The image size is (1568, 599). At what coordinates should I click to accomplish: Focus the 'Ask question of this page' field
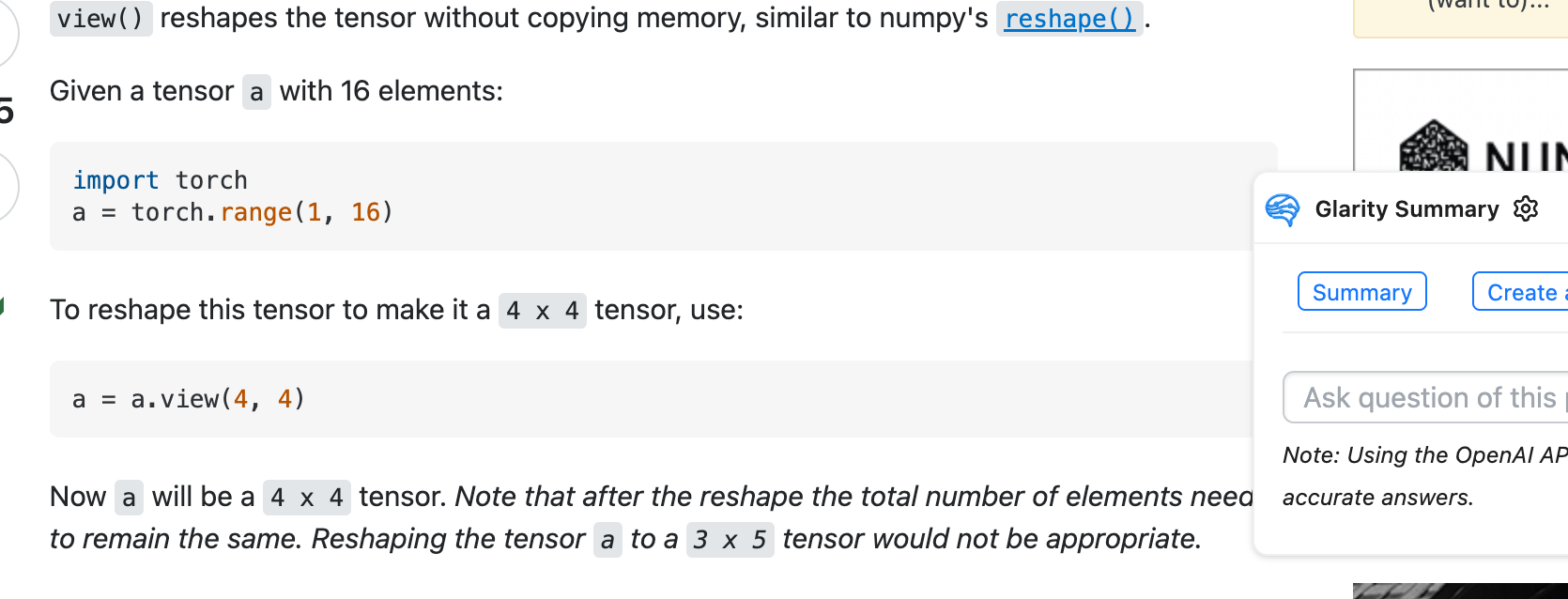pos(1427,397)
